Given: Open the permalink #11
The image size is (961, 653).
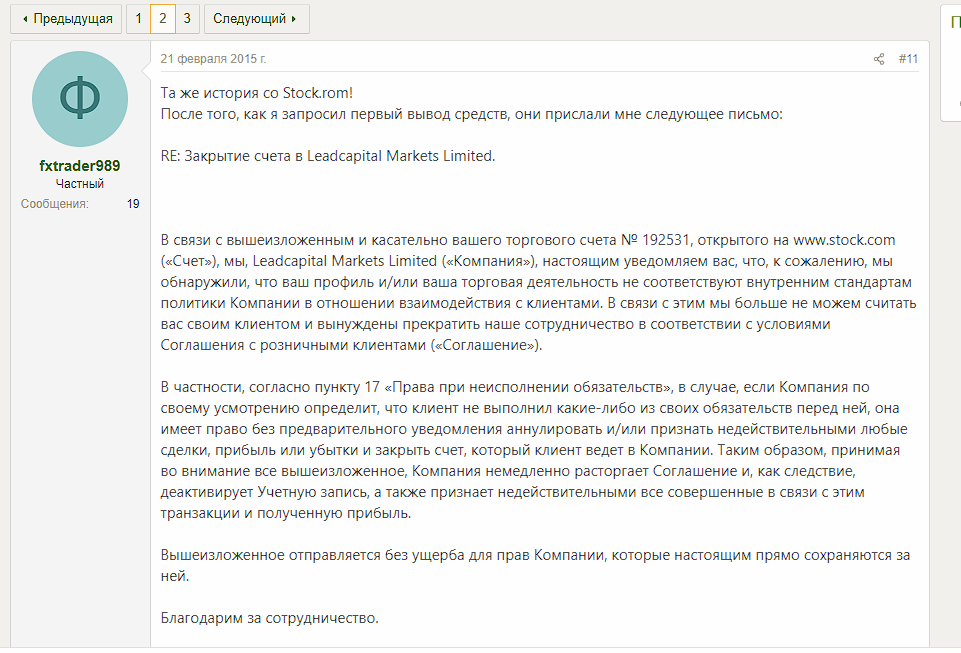Looking at the screenshot, I should point(908,59).
